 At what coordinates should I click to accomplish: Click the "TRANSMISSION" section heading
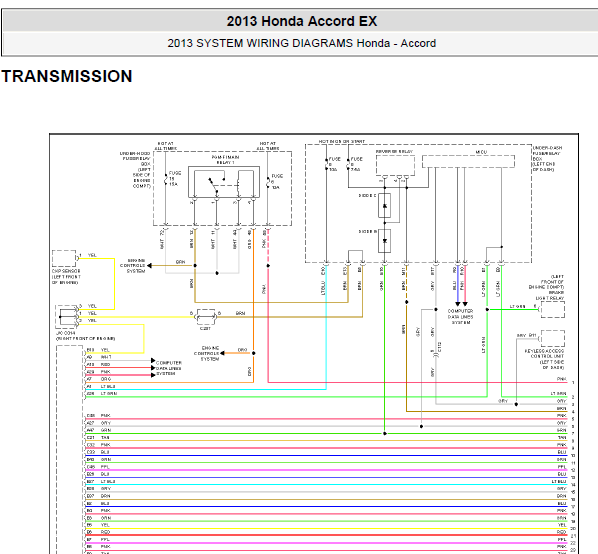tap(67, 76)
